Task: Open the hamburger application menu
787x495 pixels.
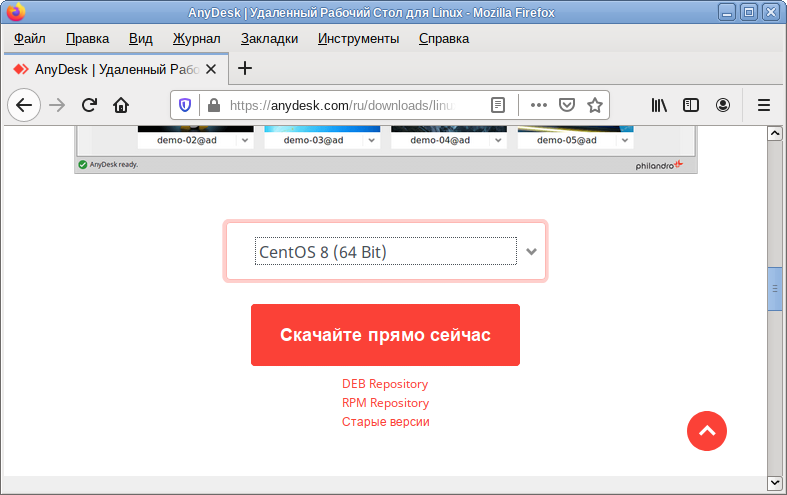Action: [763, 105]
